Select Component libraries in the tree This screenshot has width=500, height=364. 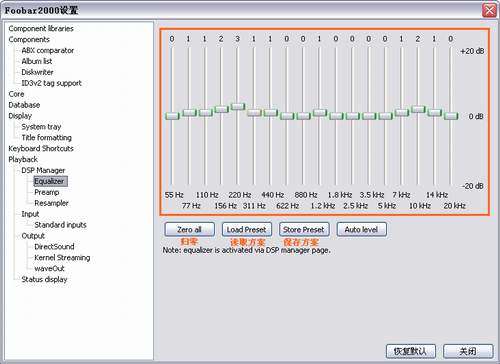[41, 29]
